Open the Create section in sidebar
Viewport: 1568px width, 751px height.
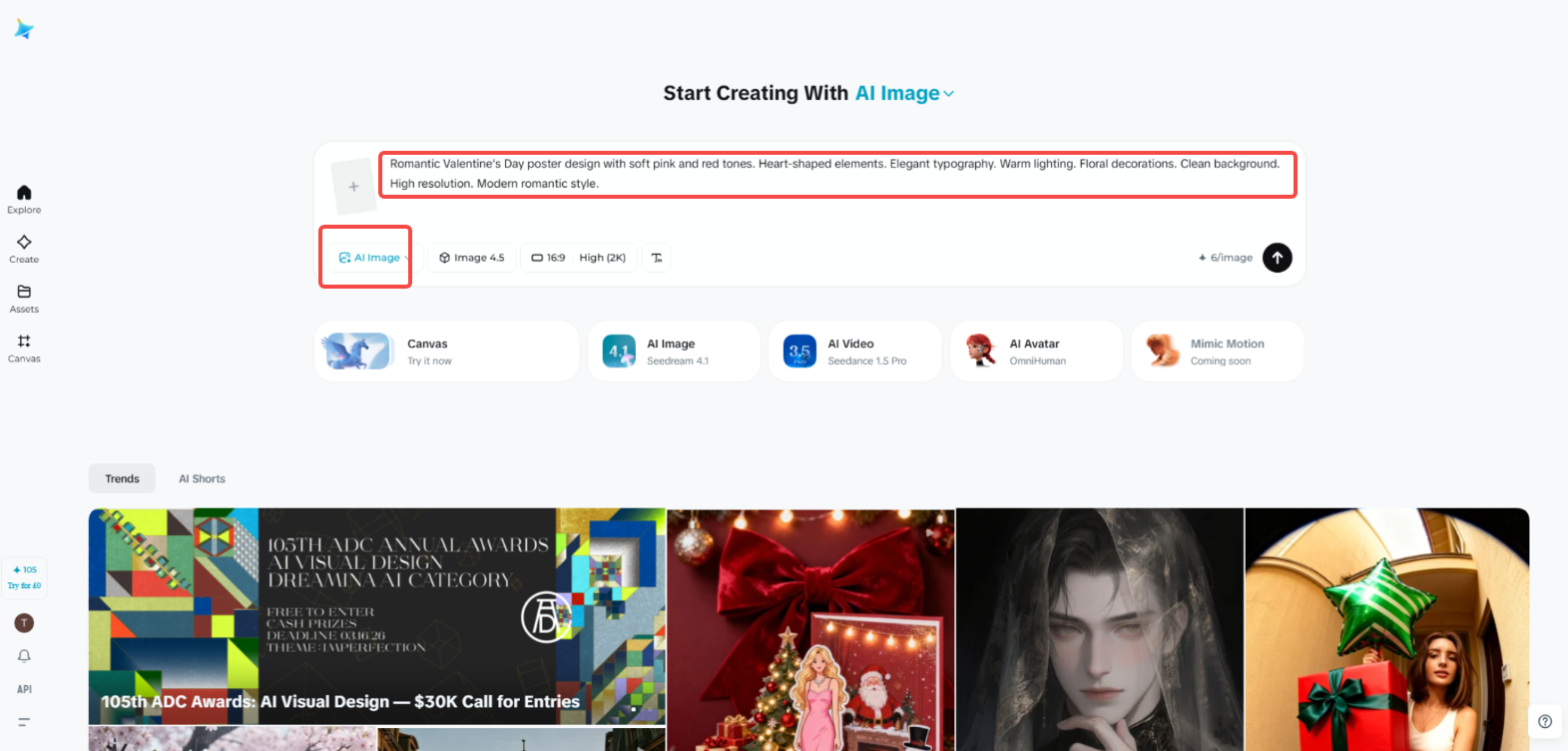[x=24, y=249]
